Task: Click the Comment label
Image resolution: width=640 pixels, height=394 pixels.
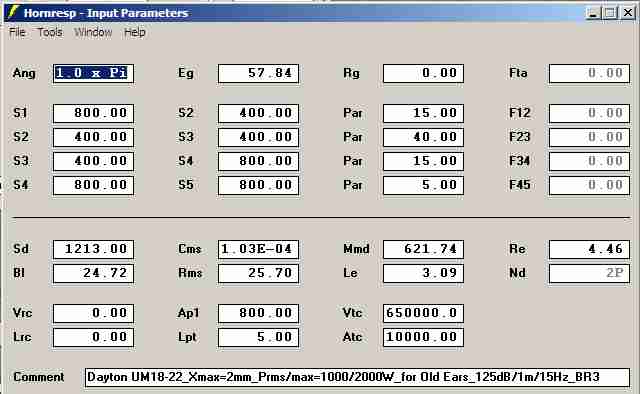Action: [39, 377]
